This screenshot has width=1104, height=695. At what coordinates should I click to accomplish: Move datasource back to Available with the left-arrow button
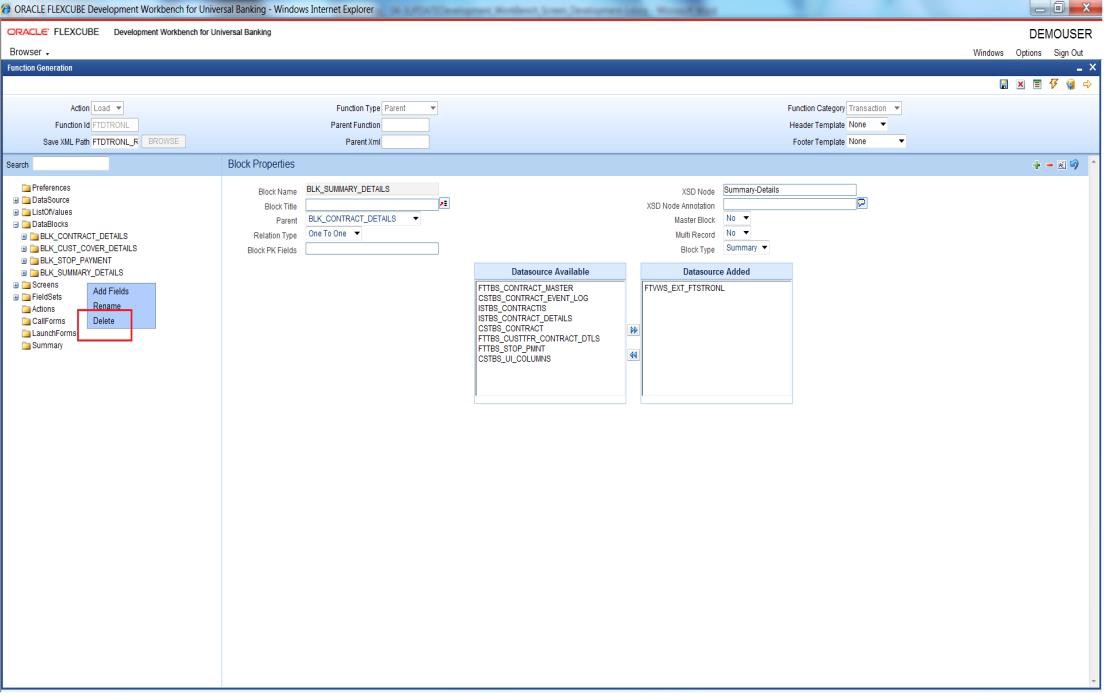(633, 356)
